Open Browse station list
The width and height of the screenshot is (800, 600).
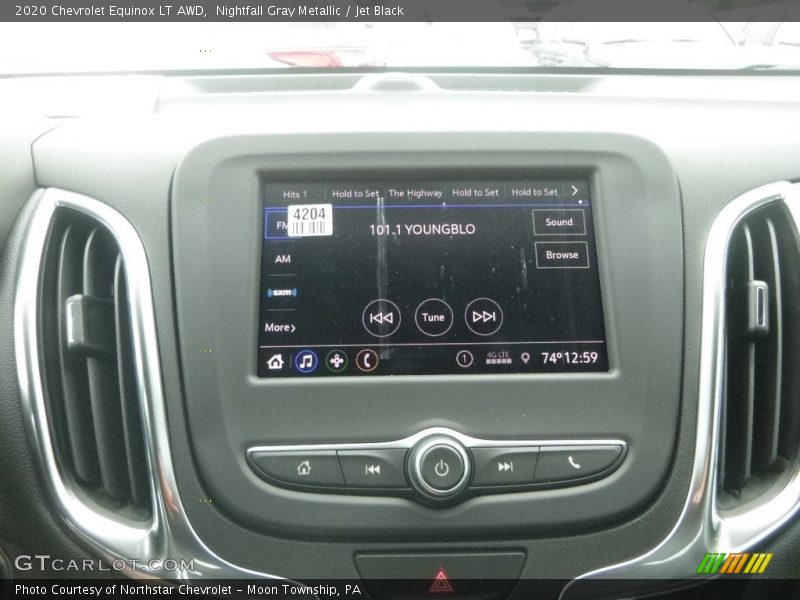click(561, 255)
